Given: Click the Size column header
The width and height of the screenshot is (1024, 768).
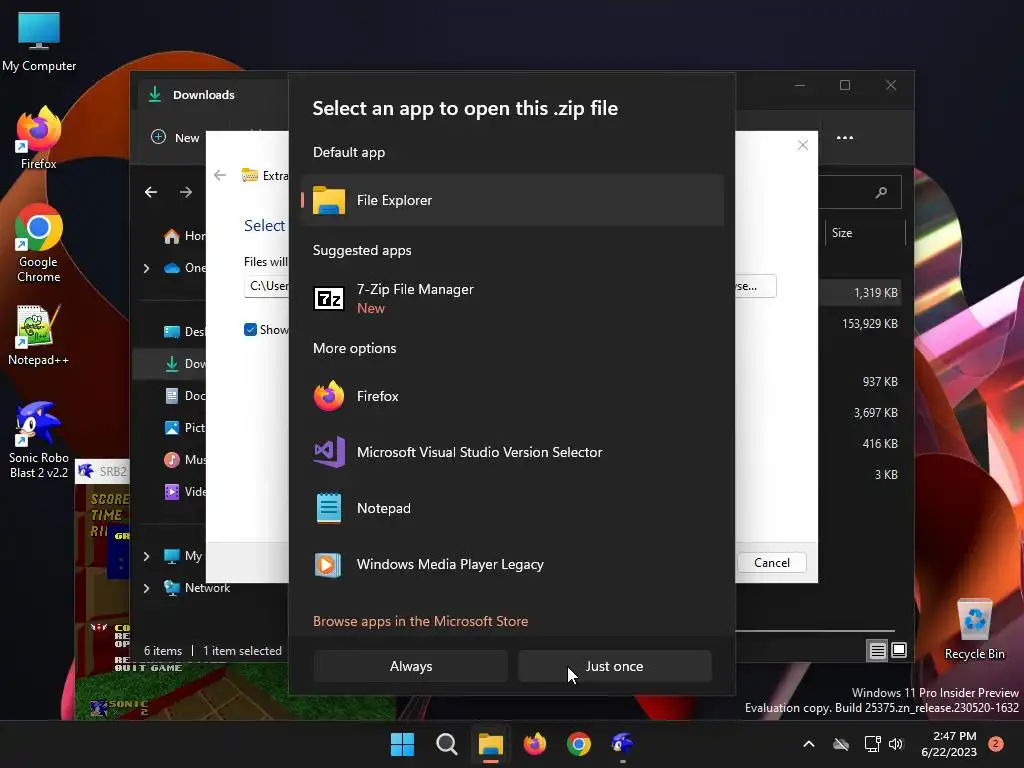Looking at the screenshot, I should point(866,233).
